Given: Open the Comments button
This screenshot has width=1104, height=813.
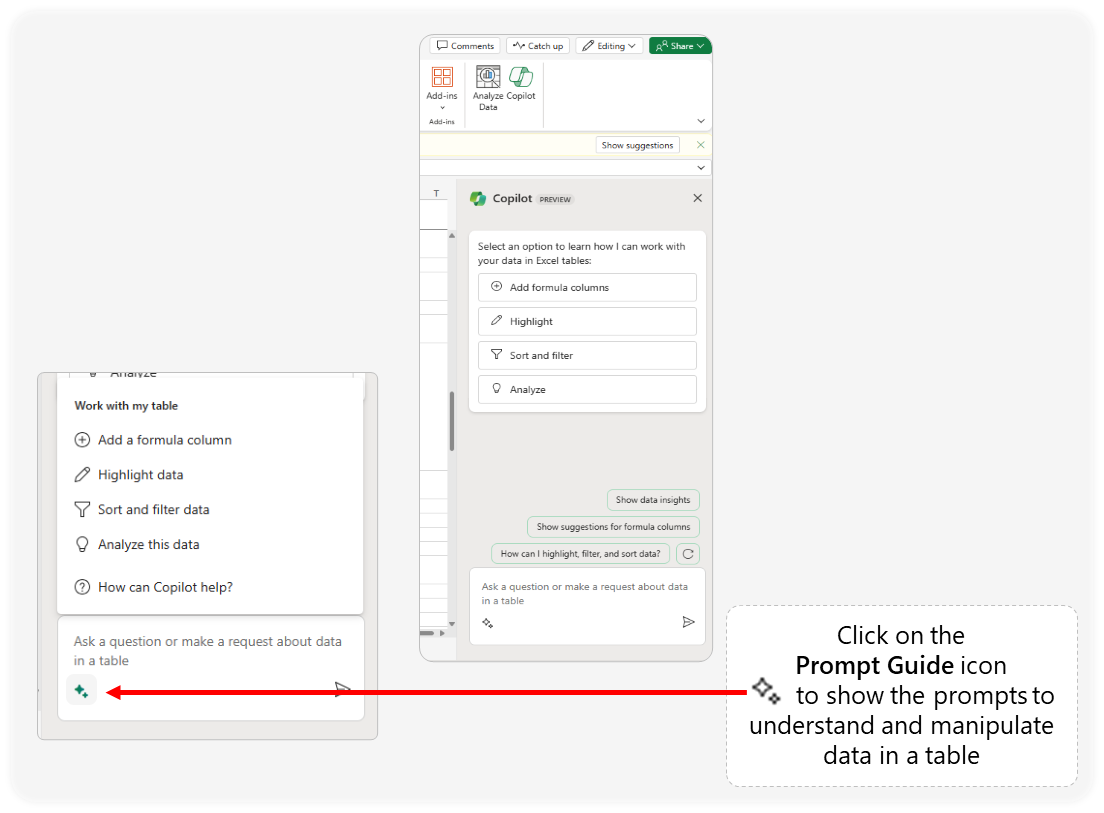Looking at the screenshot, I should (x=465, y=46).
